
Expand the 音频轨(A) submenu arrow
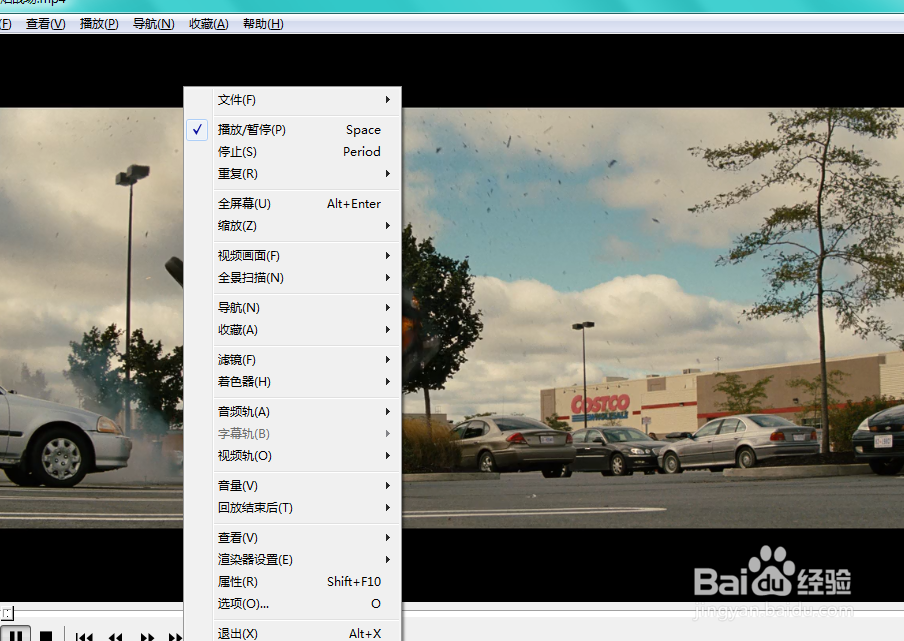(388, 412)
